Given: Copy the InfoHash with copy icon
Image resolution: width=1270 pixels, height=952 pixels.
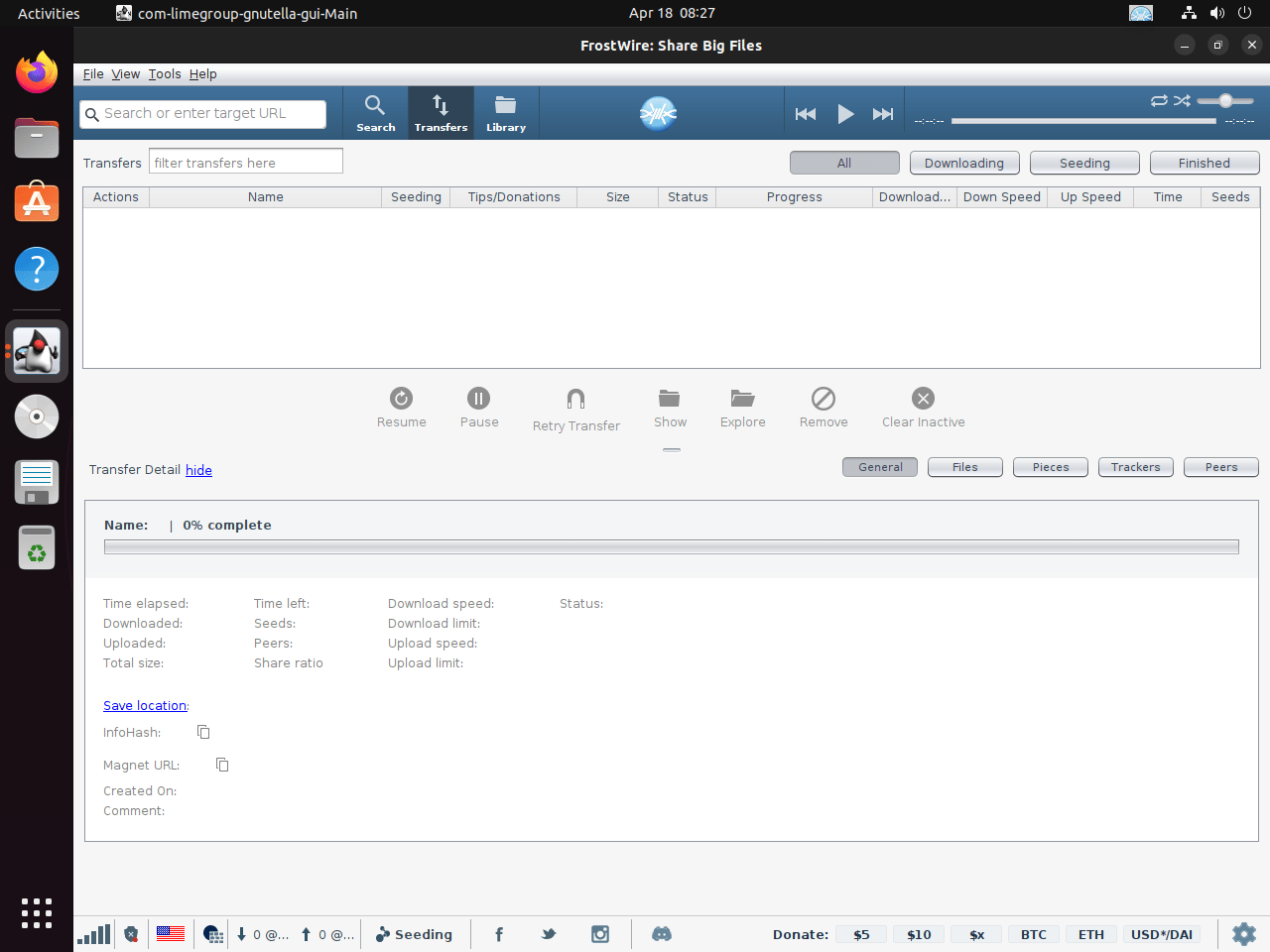Looking at the screenshot, I should click(x=203, y=732).
